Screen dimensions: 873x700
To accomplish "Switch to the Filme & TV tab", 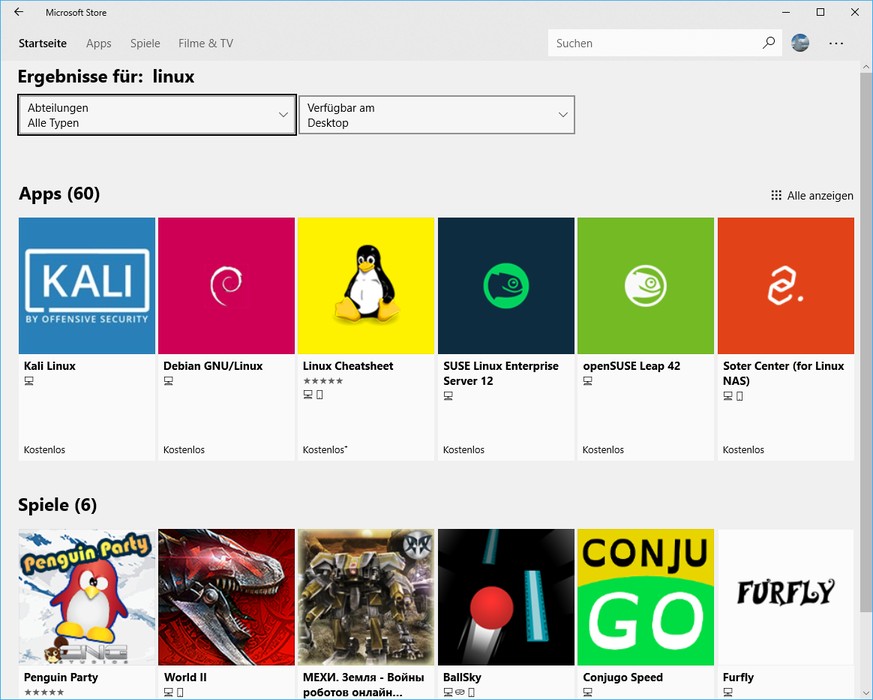I will click(205, 43).
